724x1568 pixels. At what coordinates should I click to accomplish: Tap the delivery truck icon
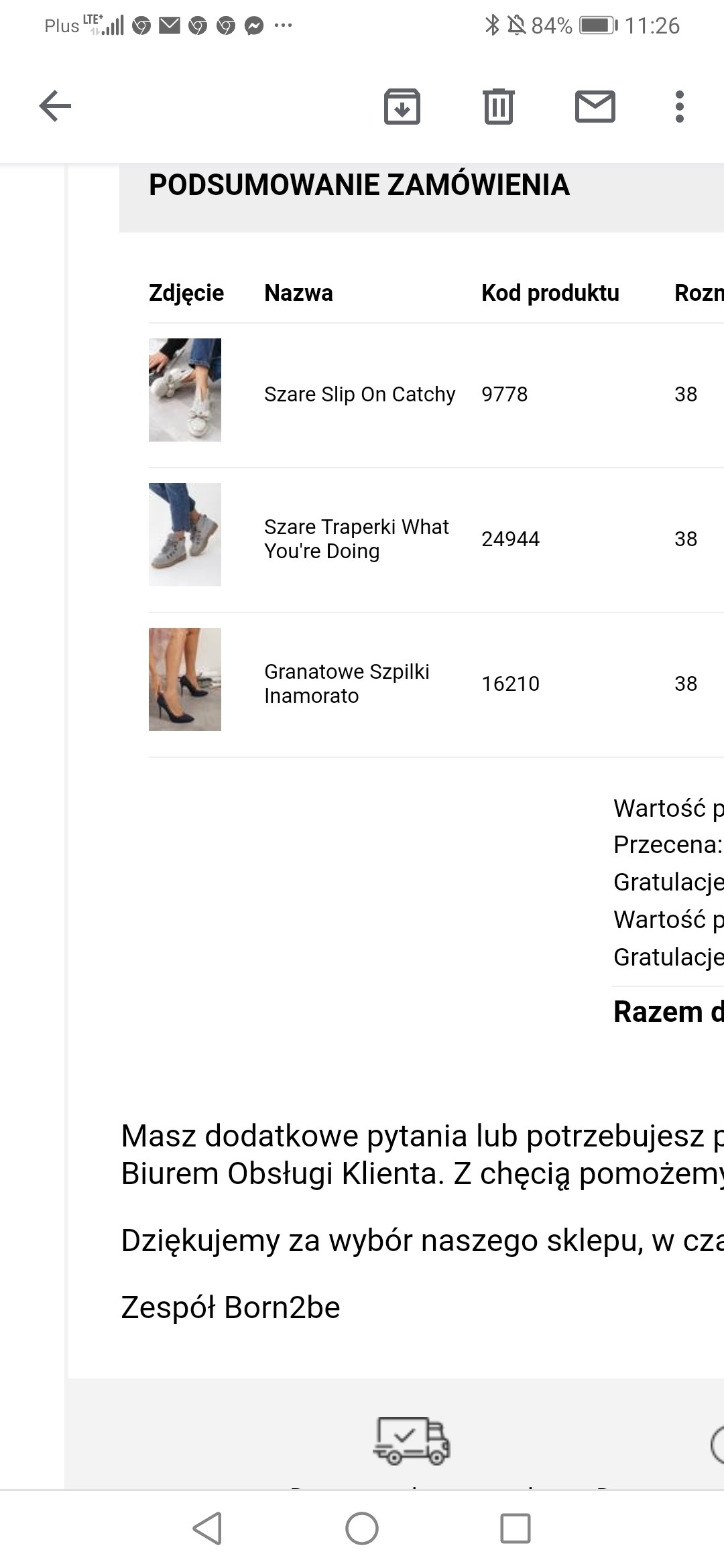pyautogui.click(x=411, y=1440)
